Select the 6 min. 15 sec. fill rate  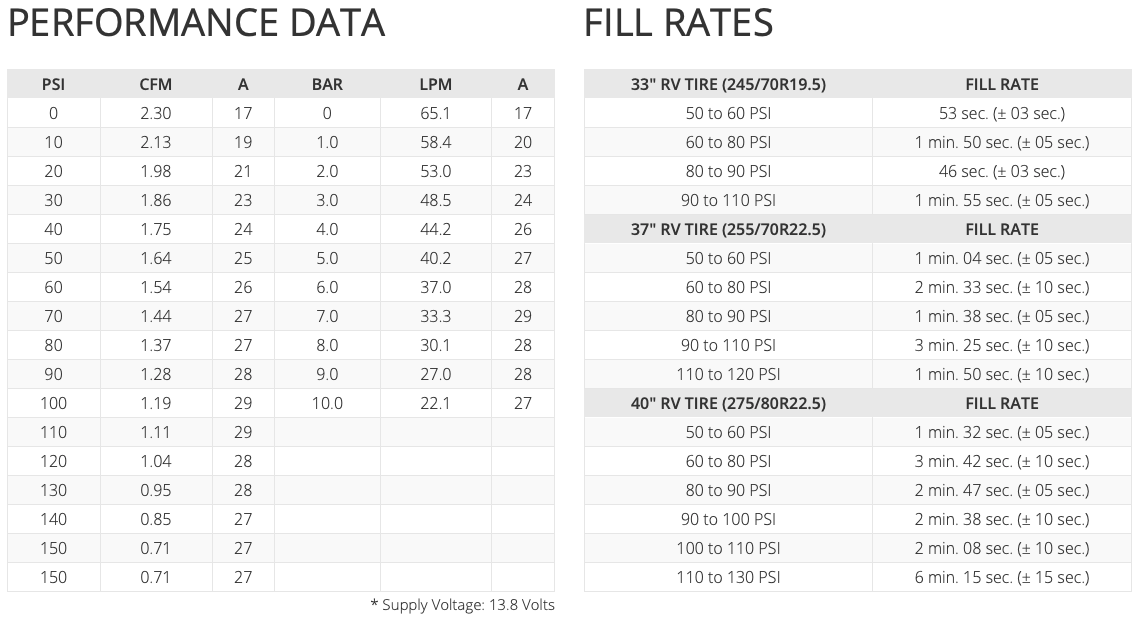1001,577
